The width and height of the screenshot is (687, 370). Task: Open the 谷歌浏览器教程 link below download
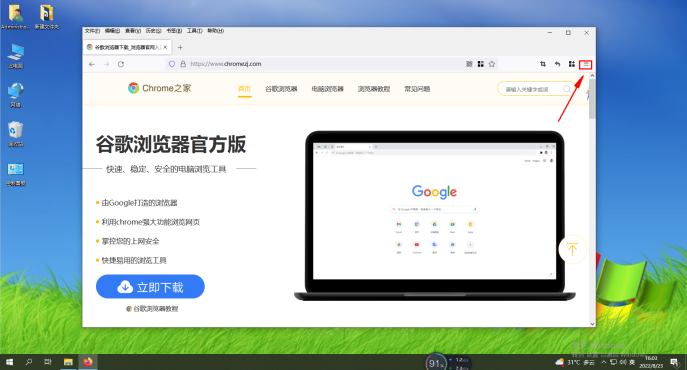(152, 309)
